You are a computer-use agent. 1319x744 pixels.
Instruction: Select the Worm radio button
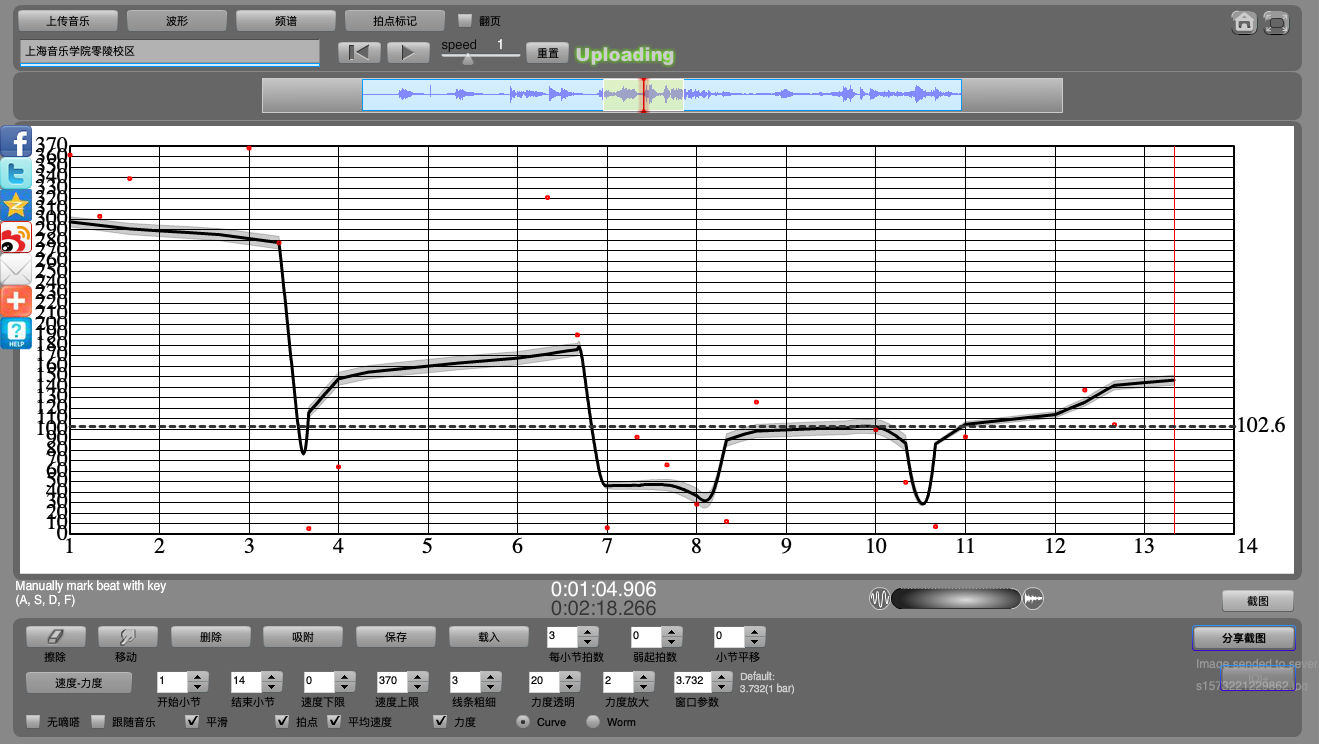coord(593,721)
